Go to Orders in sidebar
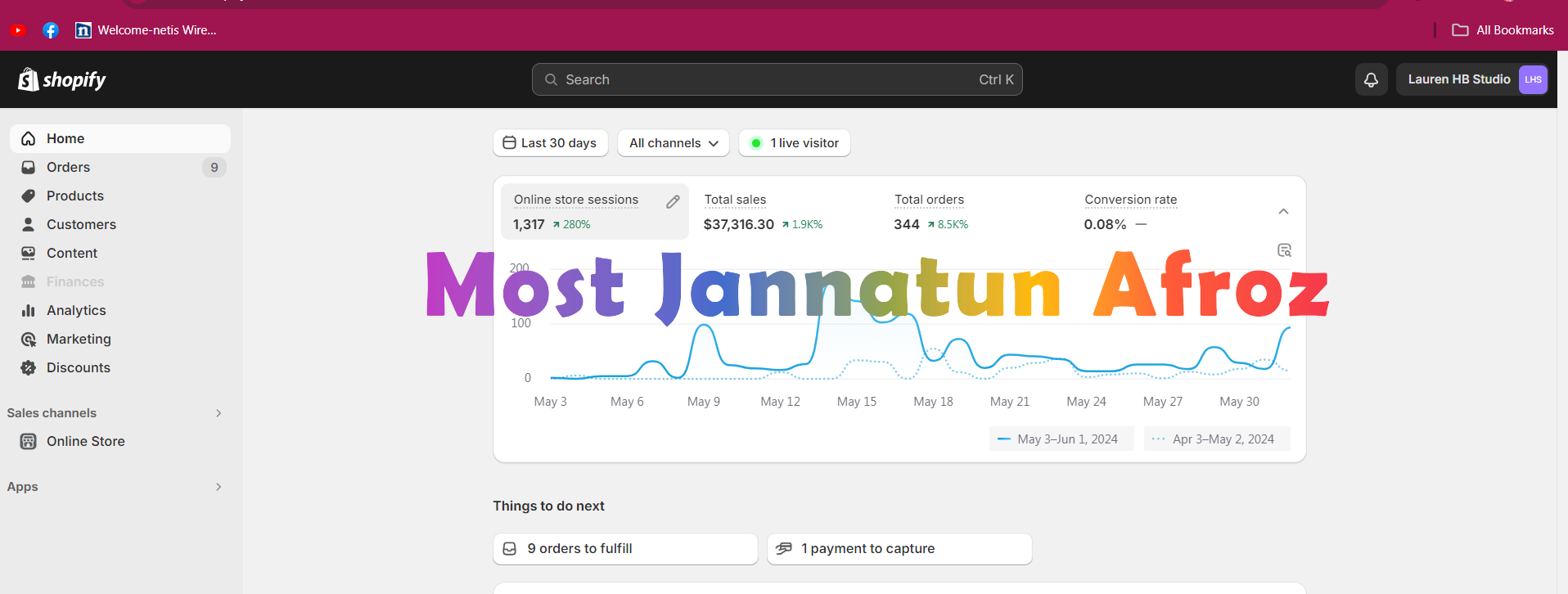The image size is (1568, 594). pyautogui.click(x=69, y=167)
